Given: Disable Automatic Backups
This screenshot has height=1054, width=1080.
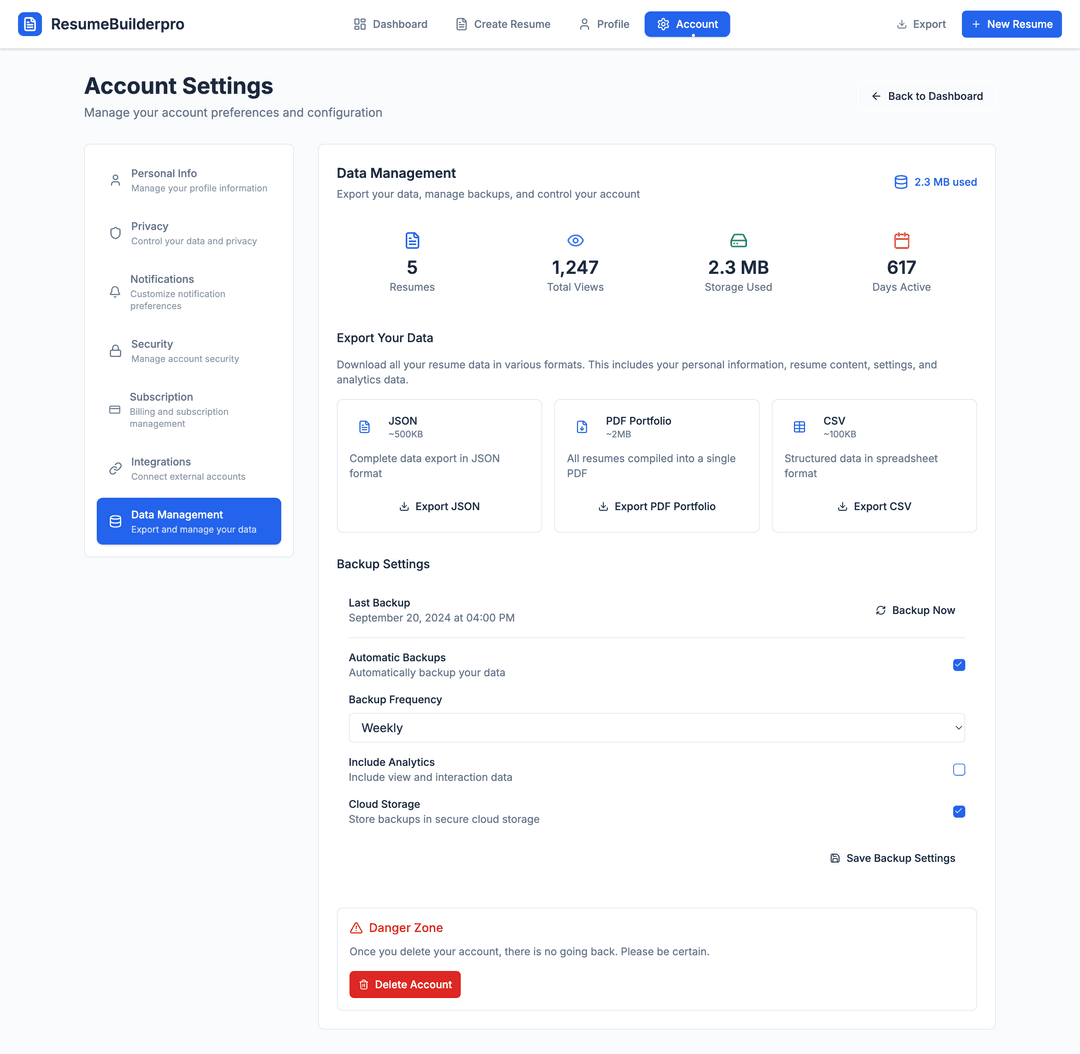Looking at the screenshot, I should (x=959, y=664).
